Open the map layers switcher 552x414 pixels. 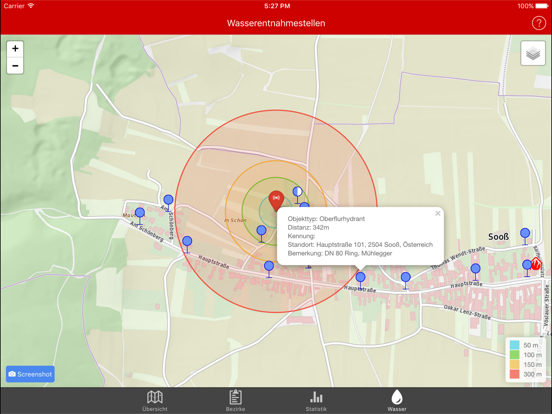pyautogui.click(x=533, y=54)
